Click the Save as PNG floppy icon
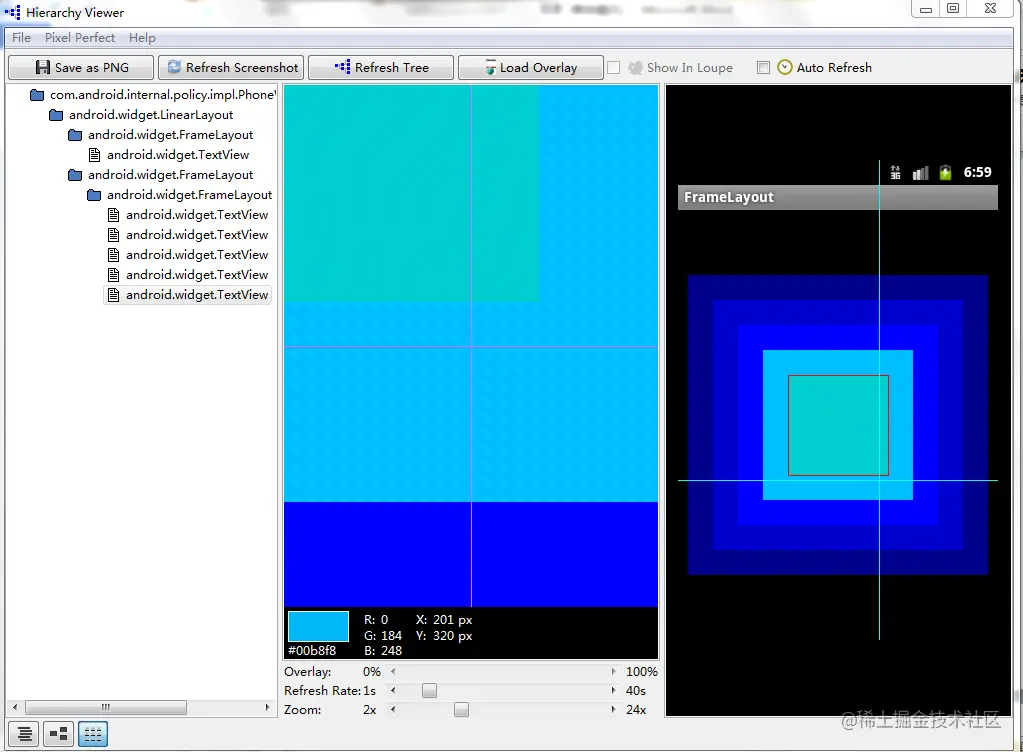 (x=42, y=67)
